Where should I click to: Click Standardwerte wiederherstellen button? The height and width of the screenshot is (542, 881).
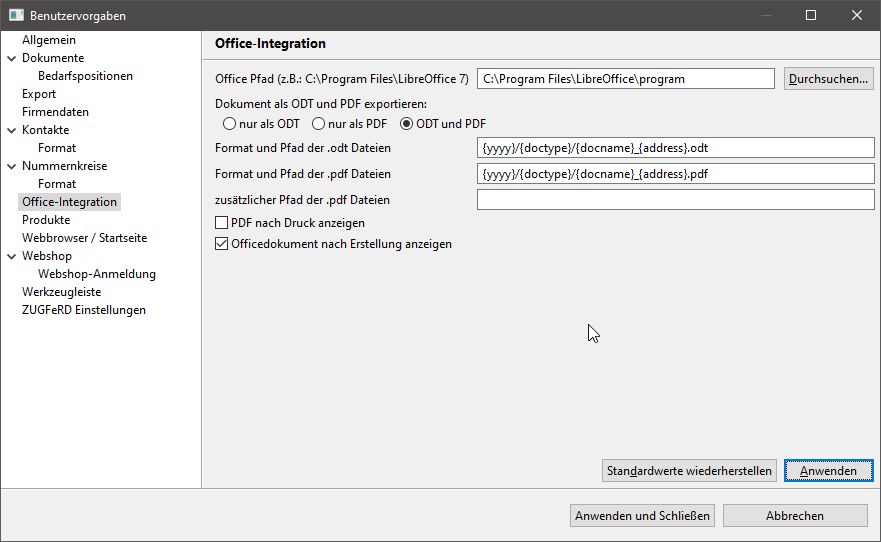tap(689, 471)
